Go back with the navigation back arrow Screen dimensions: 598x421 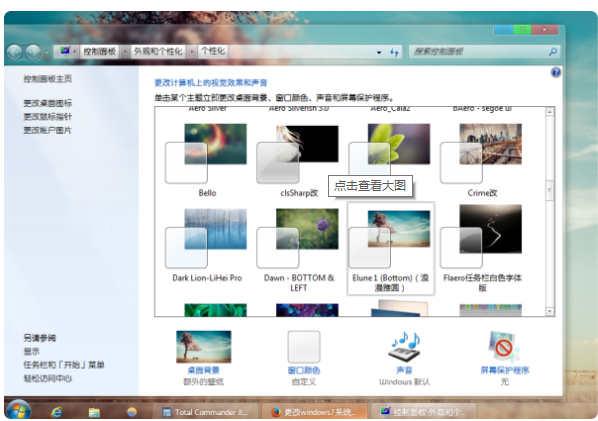[x=14, y=52]
